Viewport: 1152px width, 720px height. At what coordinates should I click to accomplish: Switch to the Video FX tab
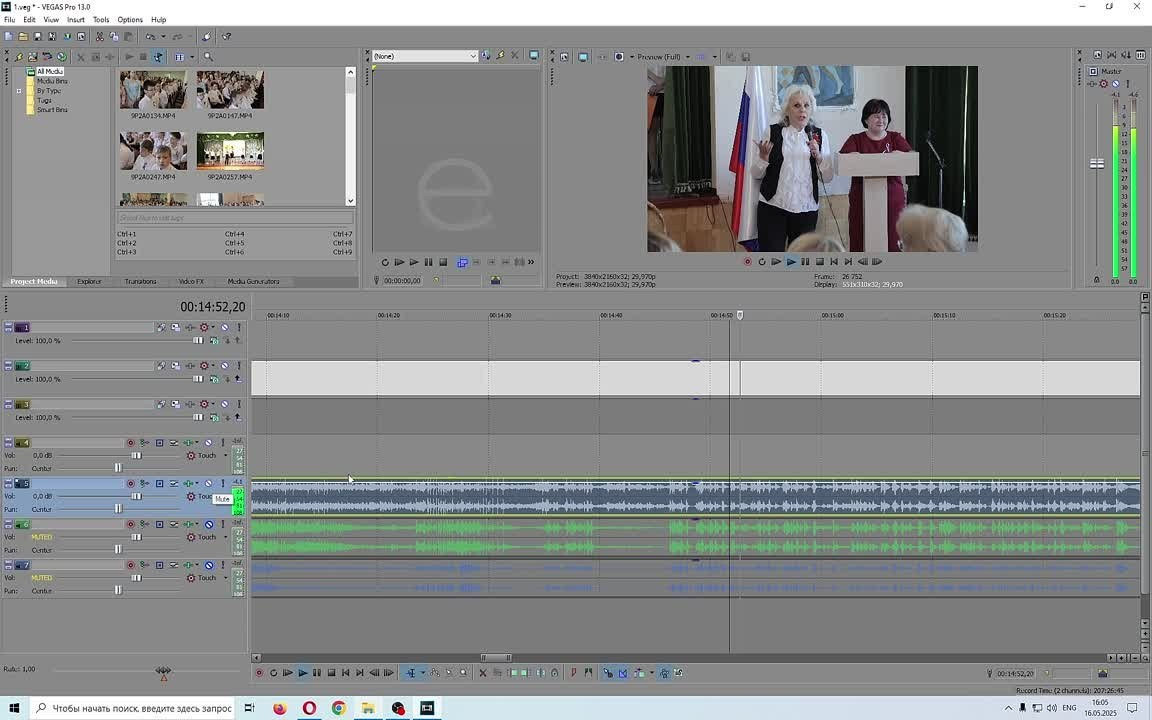191,281
